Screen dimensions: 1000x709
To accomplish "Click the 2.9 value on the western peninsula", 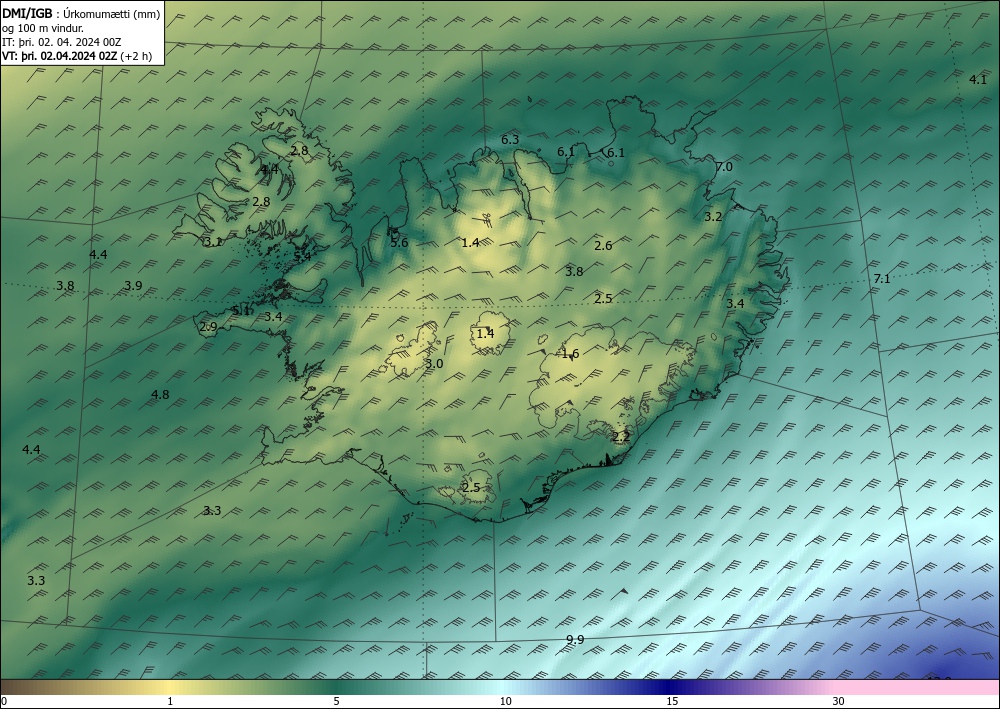I will click(x=209, y=327).
